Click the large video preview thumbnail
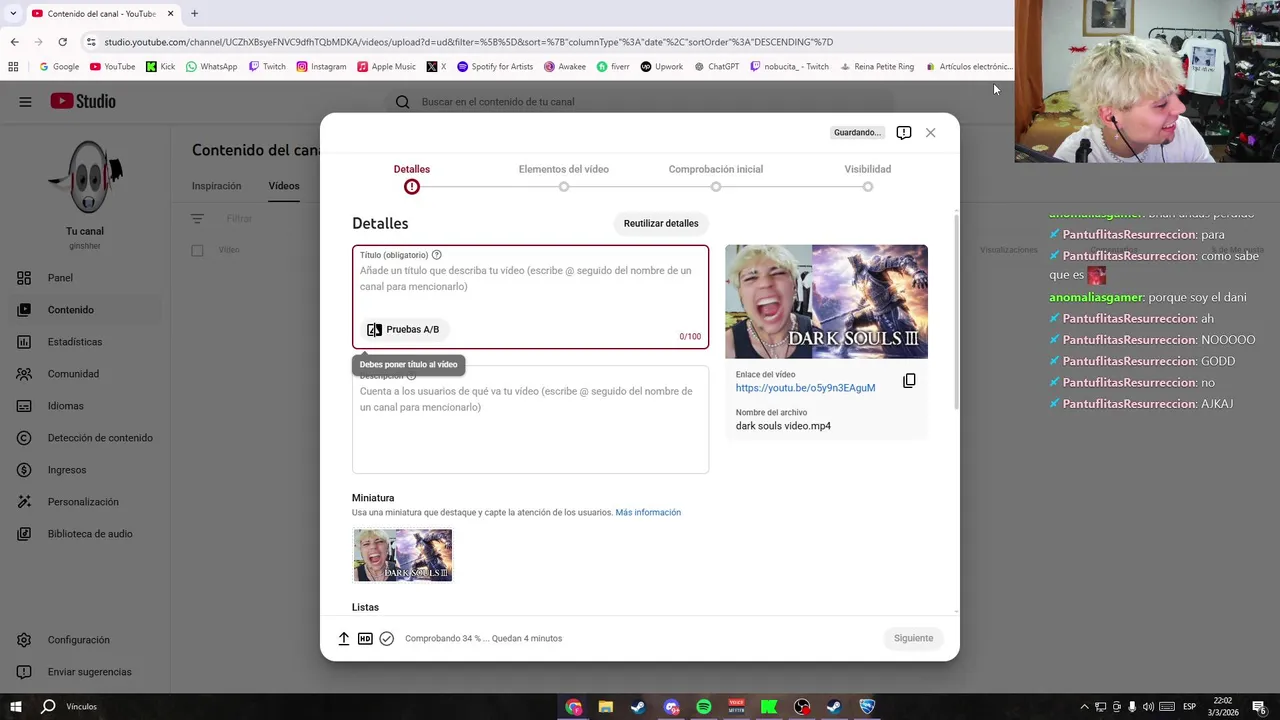This screenshot has height=720, width=1280. 826,302
